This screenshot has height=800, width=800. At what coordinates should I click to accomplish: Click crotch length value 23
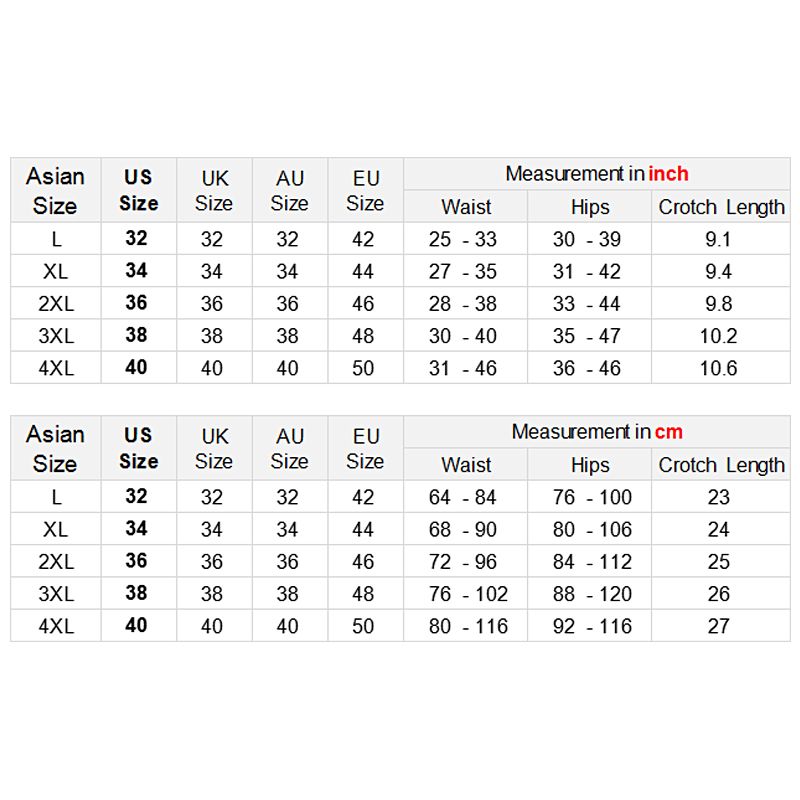point(718,497)
